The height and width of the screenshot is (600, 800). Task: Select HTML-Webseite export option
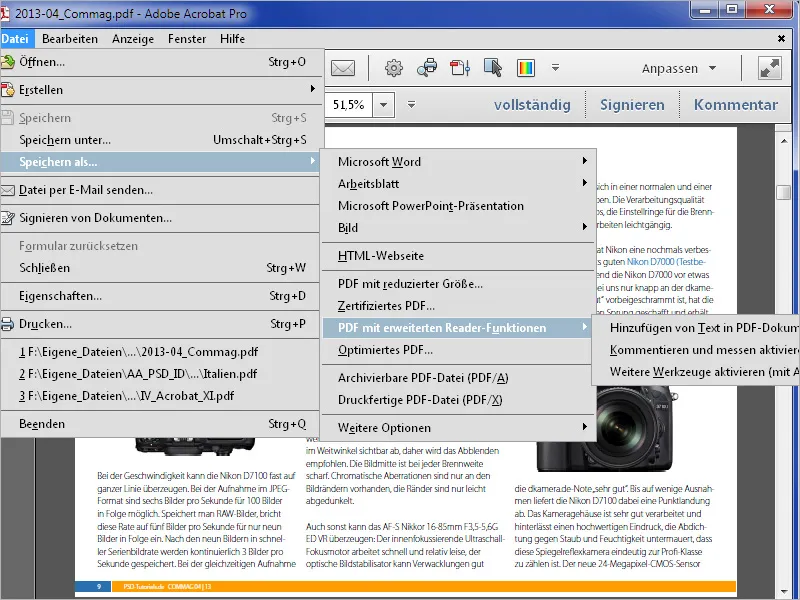point(459,256)
